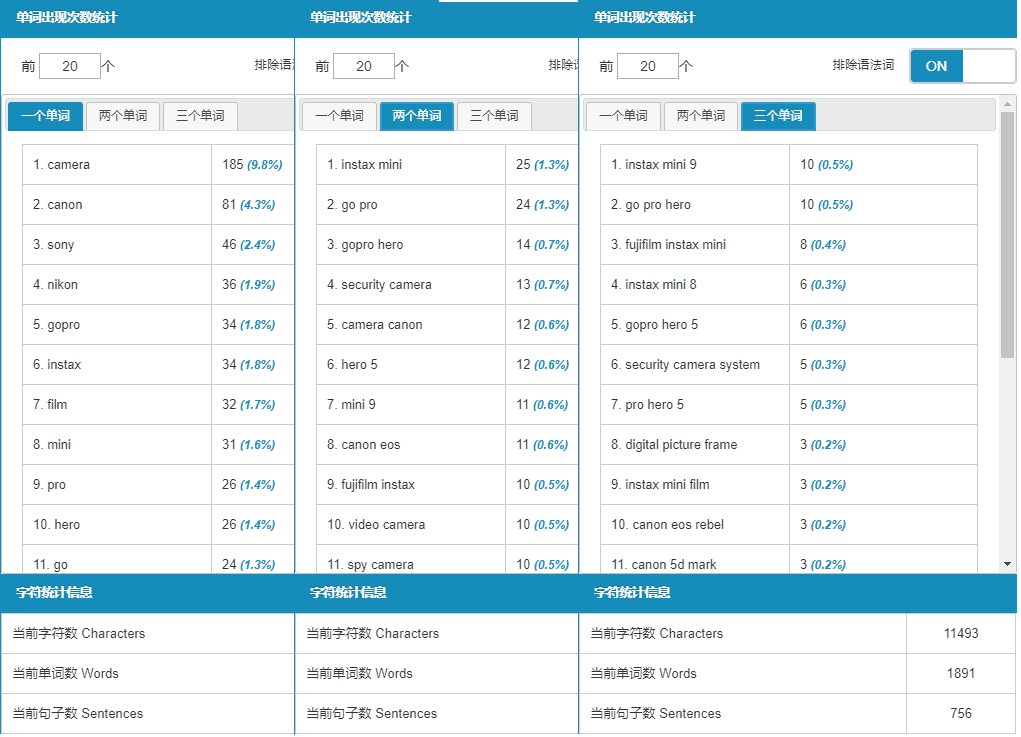Select the '9. pro' row
Image resolution: width=1021 pixels, height=737 pixels.
coord(158,484)
